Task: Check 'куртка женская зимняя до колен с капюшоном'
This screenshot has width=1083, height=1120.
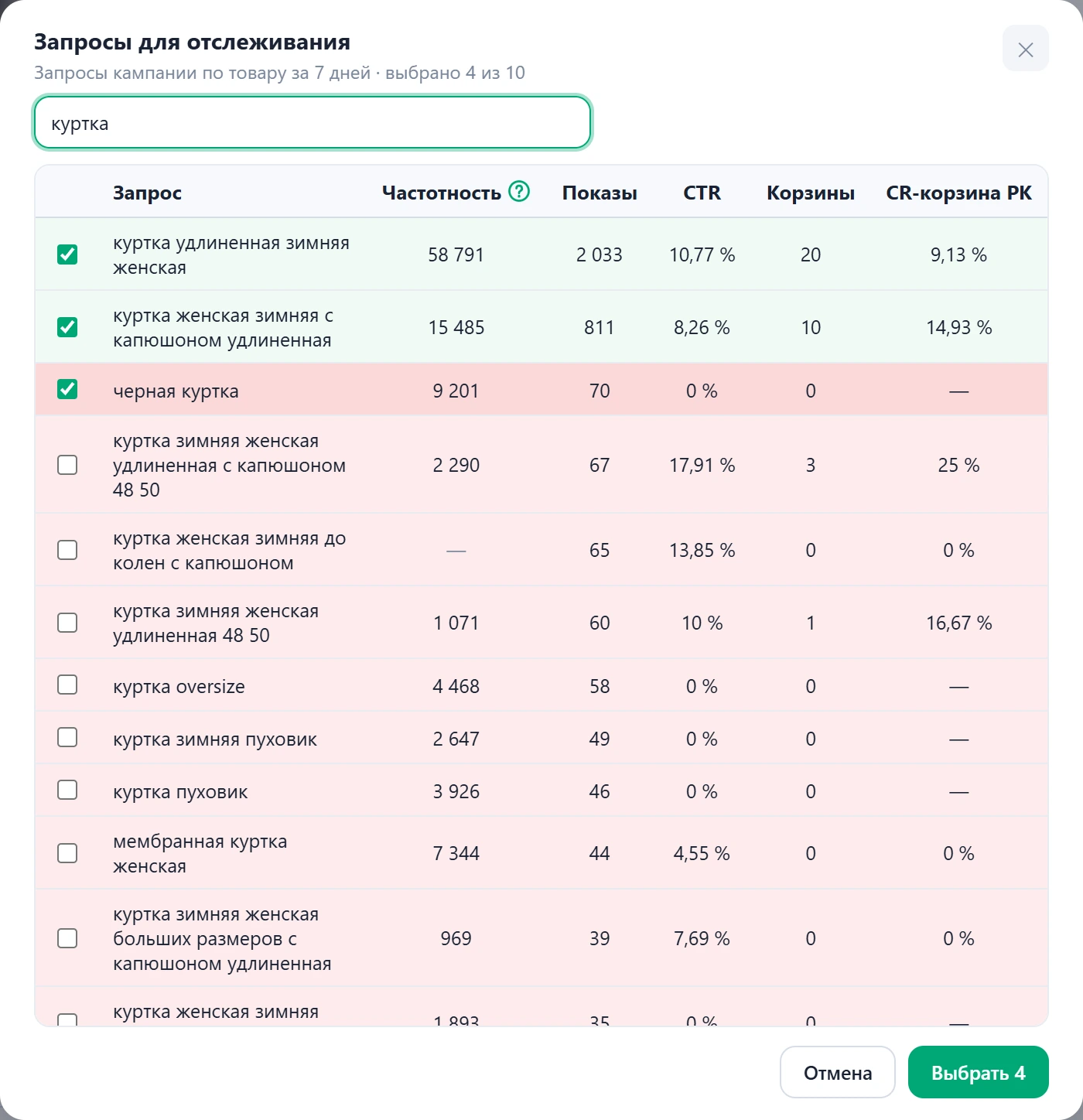Action: click(68, 550)
